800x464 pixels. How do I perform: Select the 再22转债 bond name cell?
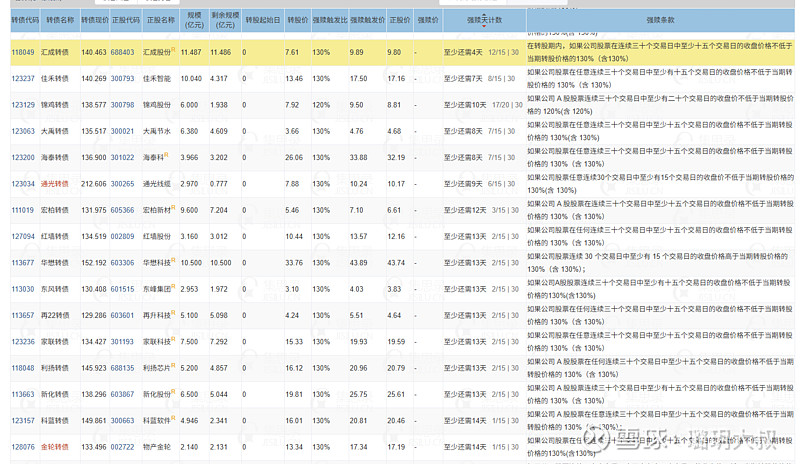[55, 316]
